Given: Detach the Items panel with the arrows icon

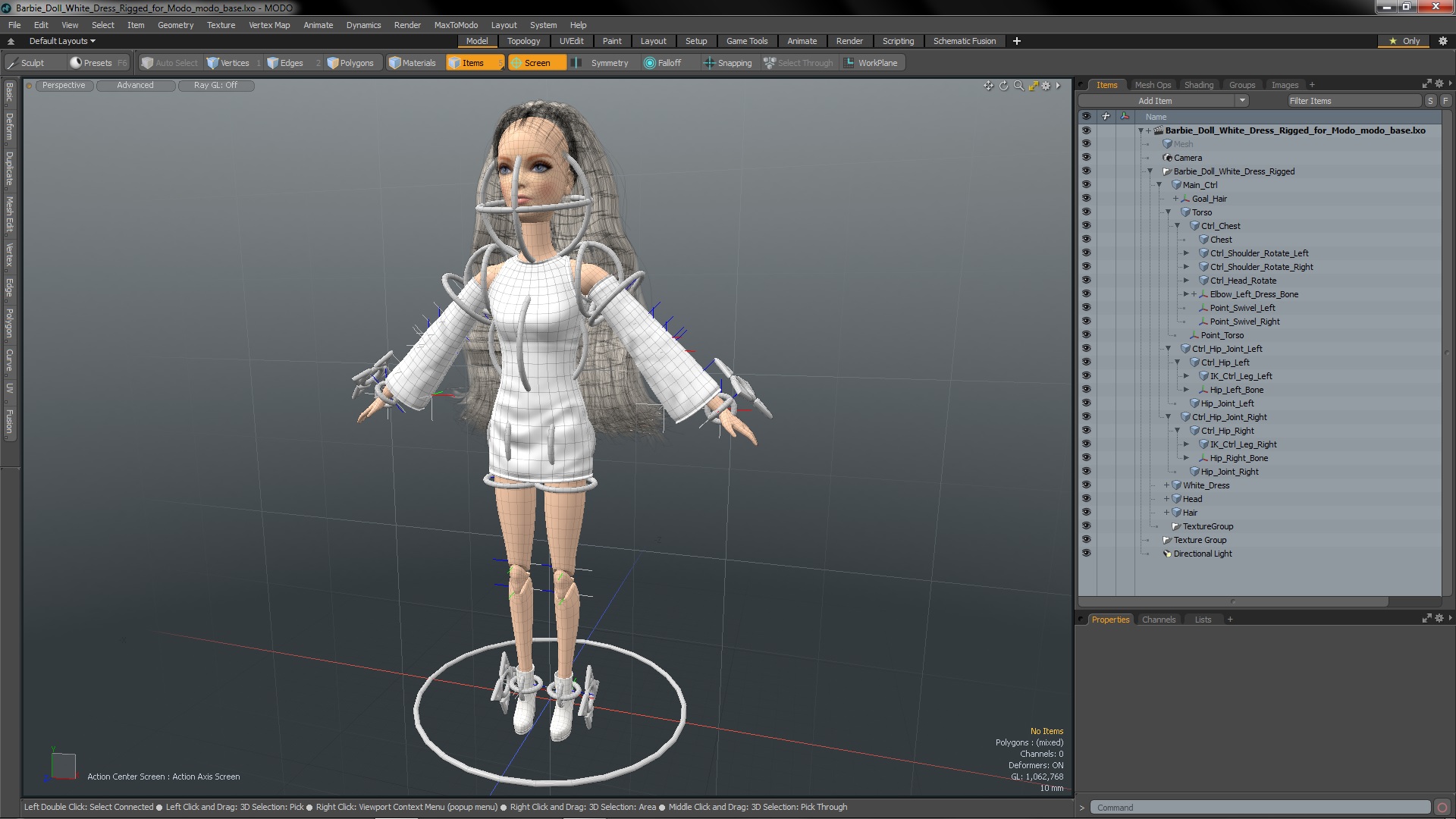Looking at the screenshot, I should point(1426,84).
